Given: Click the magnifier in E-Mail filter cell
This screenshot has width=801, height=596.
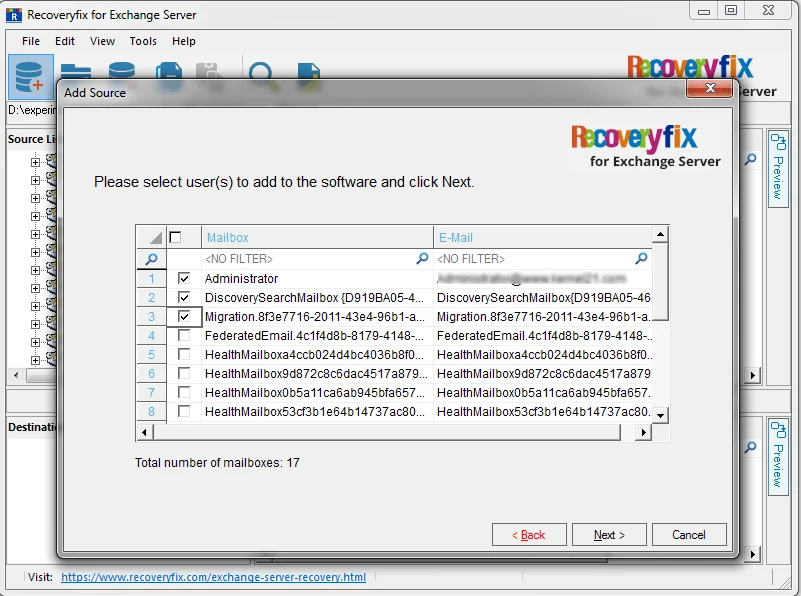Looking at the screenshot, I should [x=642, y=258].
